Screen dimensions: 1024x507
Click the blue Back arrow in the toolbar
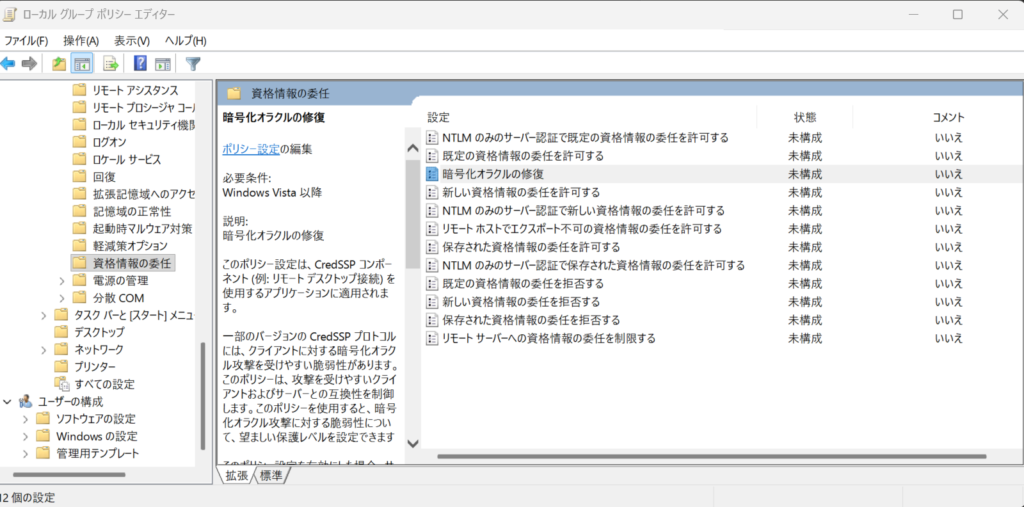pyautogui.click(x=8, y=63)
